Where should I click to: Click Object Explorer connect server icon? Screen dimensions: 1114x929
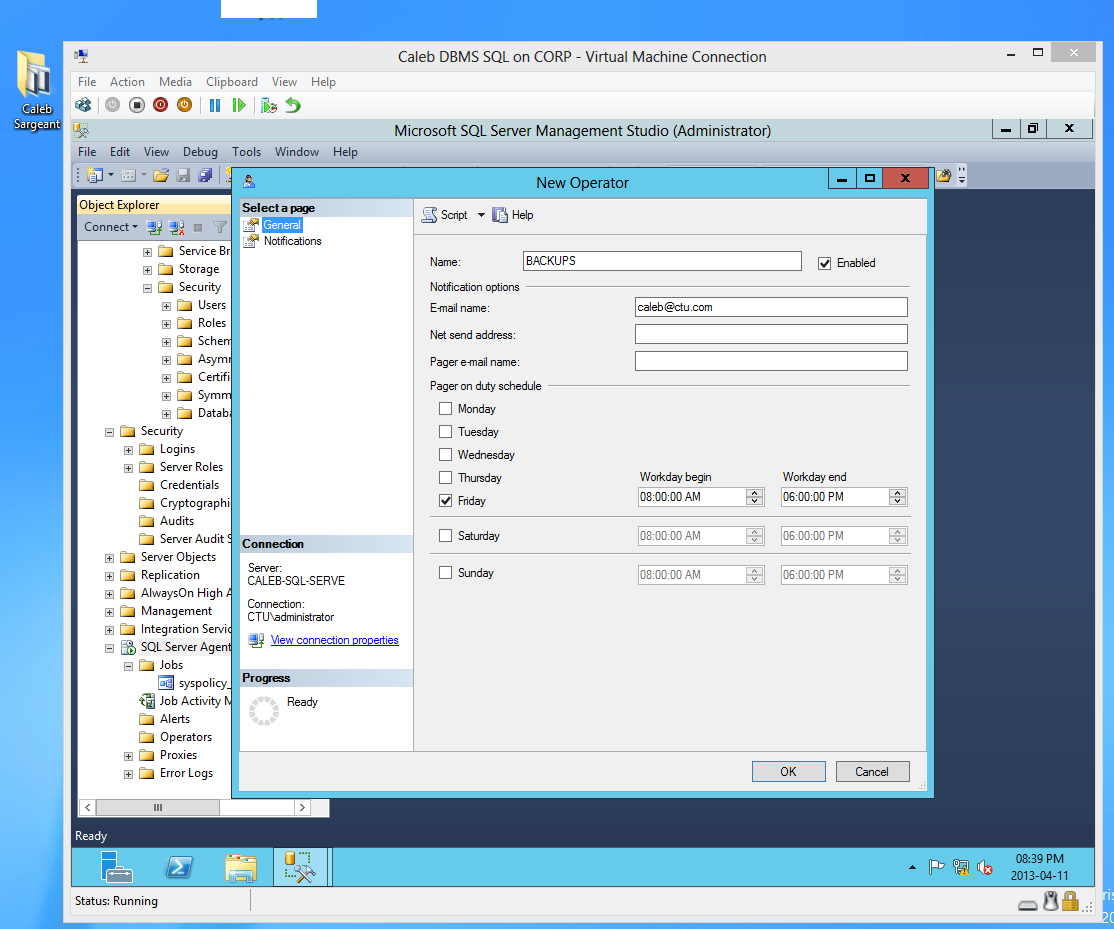click(x=154, y=227)
